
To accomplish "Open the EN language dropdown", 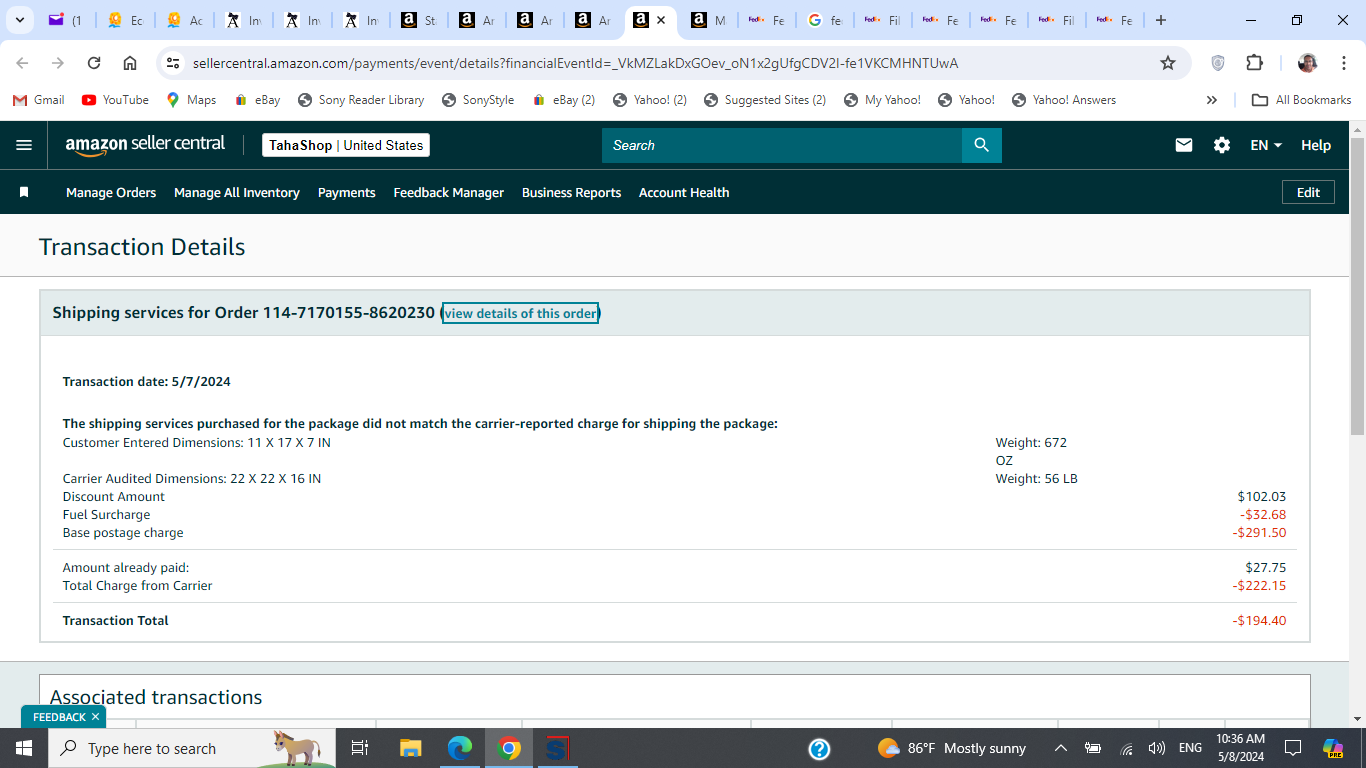I will coord(1266,145).
